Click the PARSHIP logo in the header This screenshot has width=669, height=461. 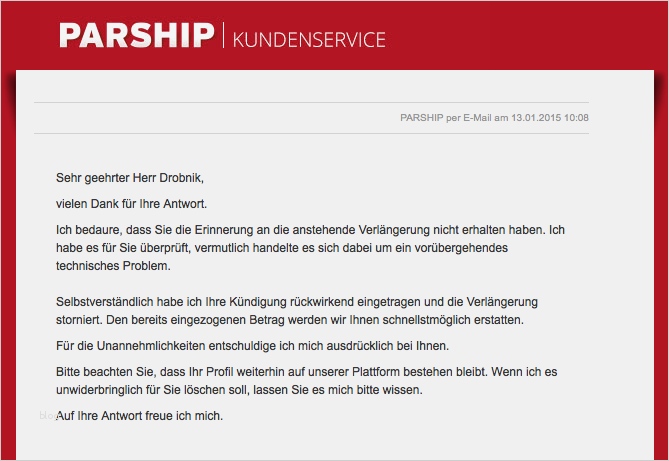point(136,36)
